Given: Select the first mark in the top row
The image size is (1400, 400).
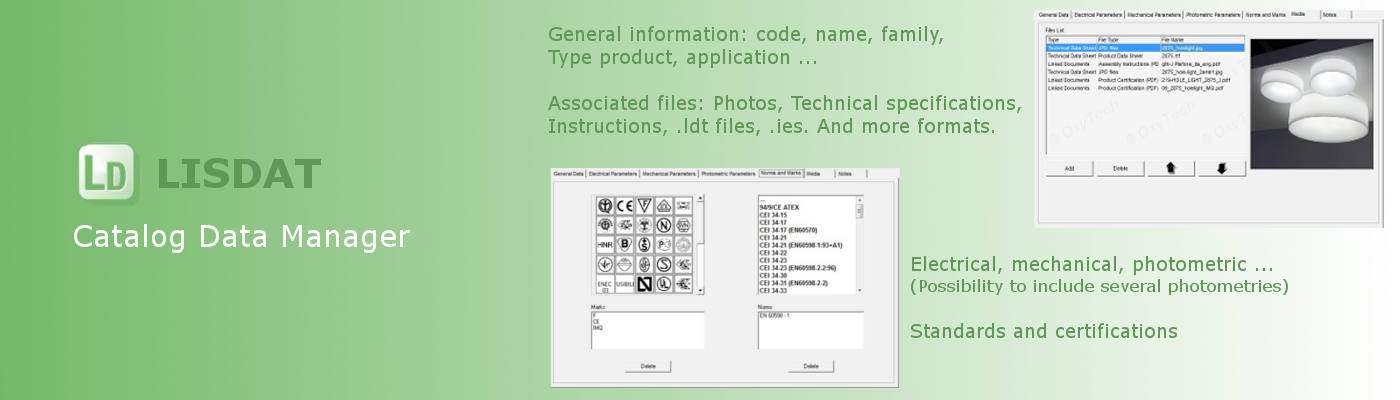Looking at the screenshot, I should coord(605,206).
